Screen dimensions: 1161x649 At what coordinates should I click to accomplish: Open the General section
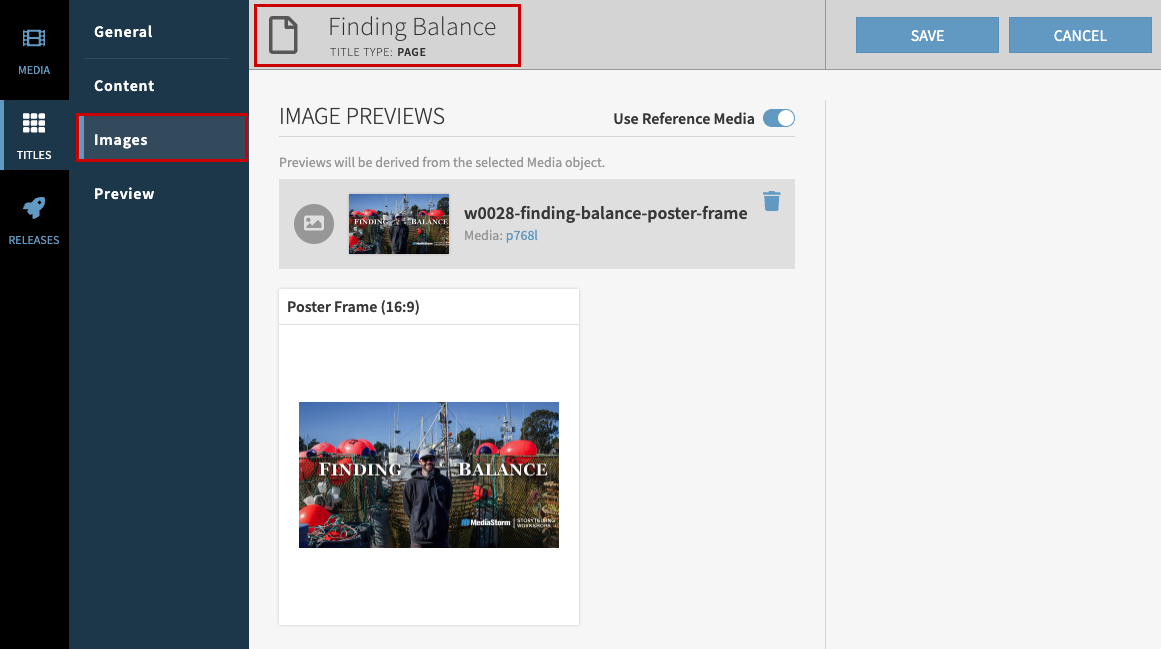click(123, 32)
